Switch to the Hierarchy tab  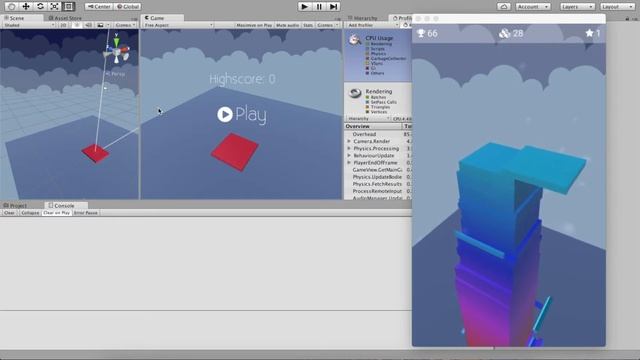point(362,18)
